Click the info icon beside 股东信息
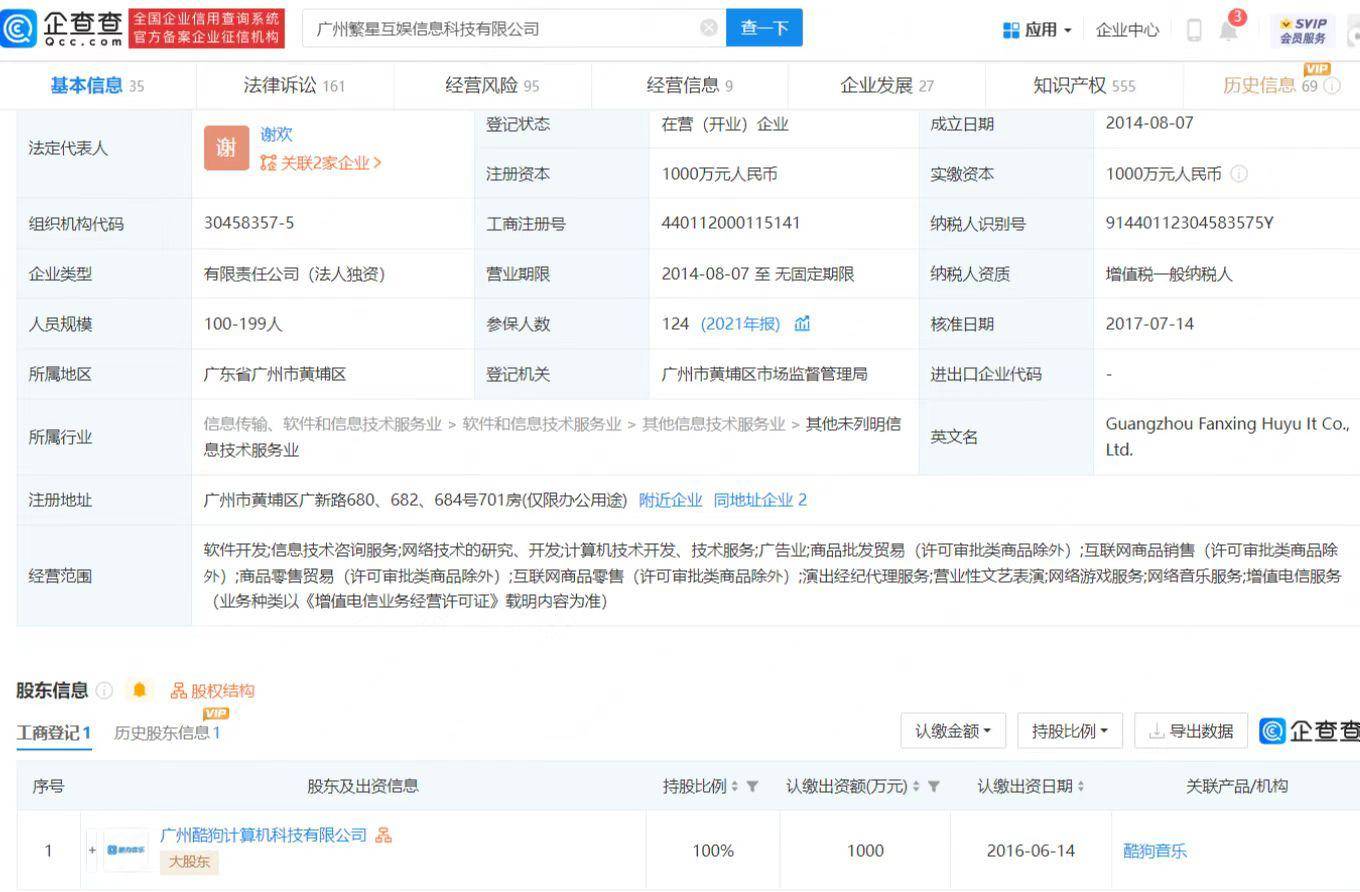The height and width of the screenshot is (892, 1360). [x=105, y=690]
